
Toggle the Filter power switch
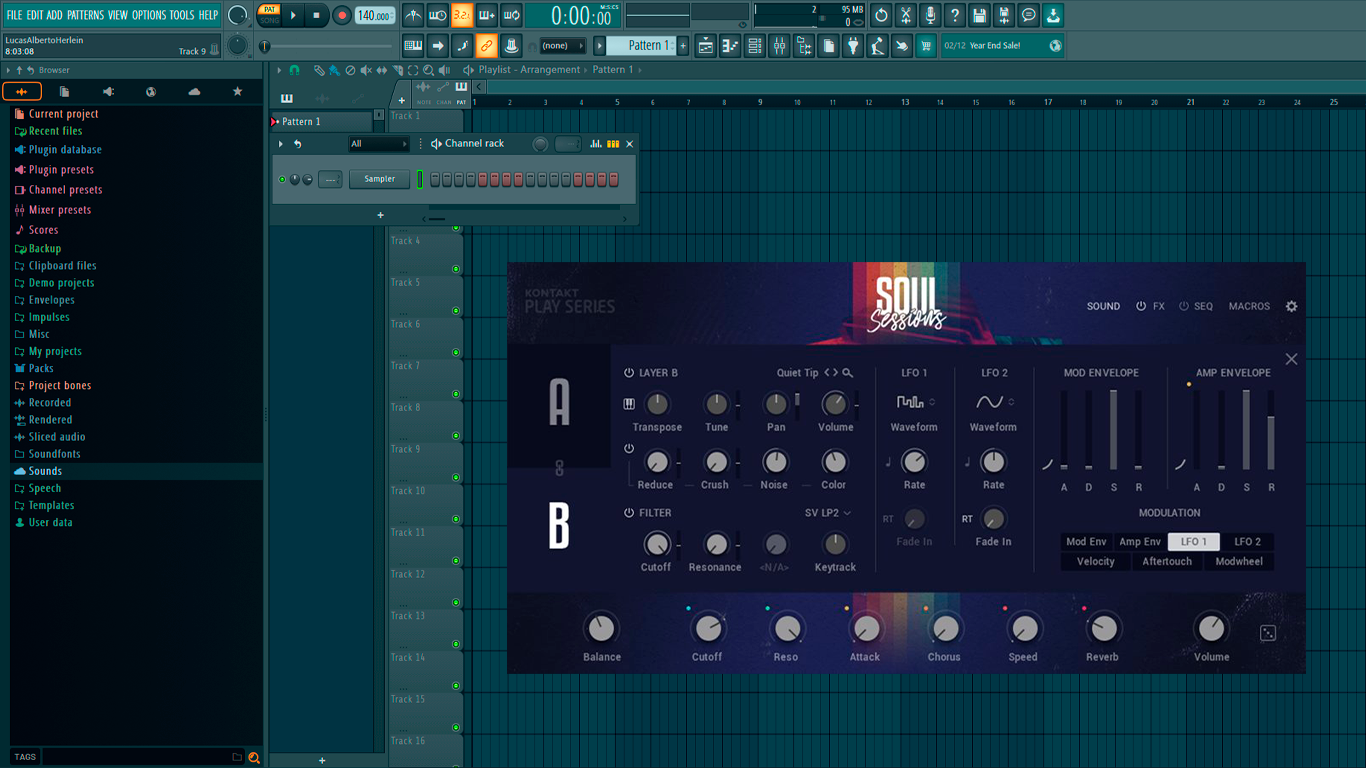point(629,513)
